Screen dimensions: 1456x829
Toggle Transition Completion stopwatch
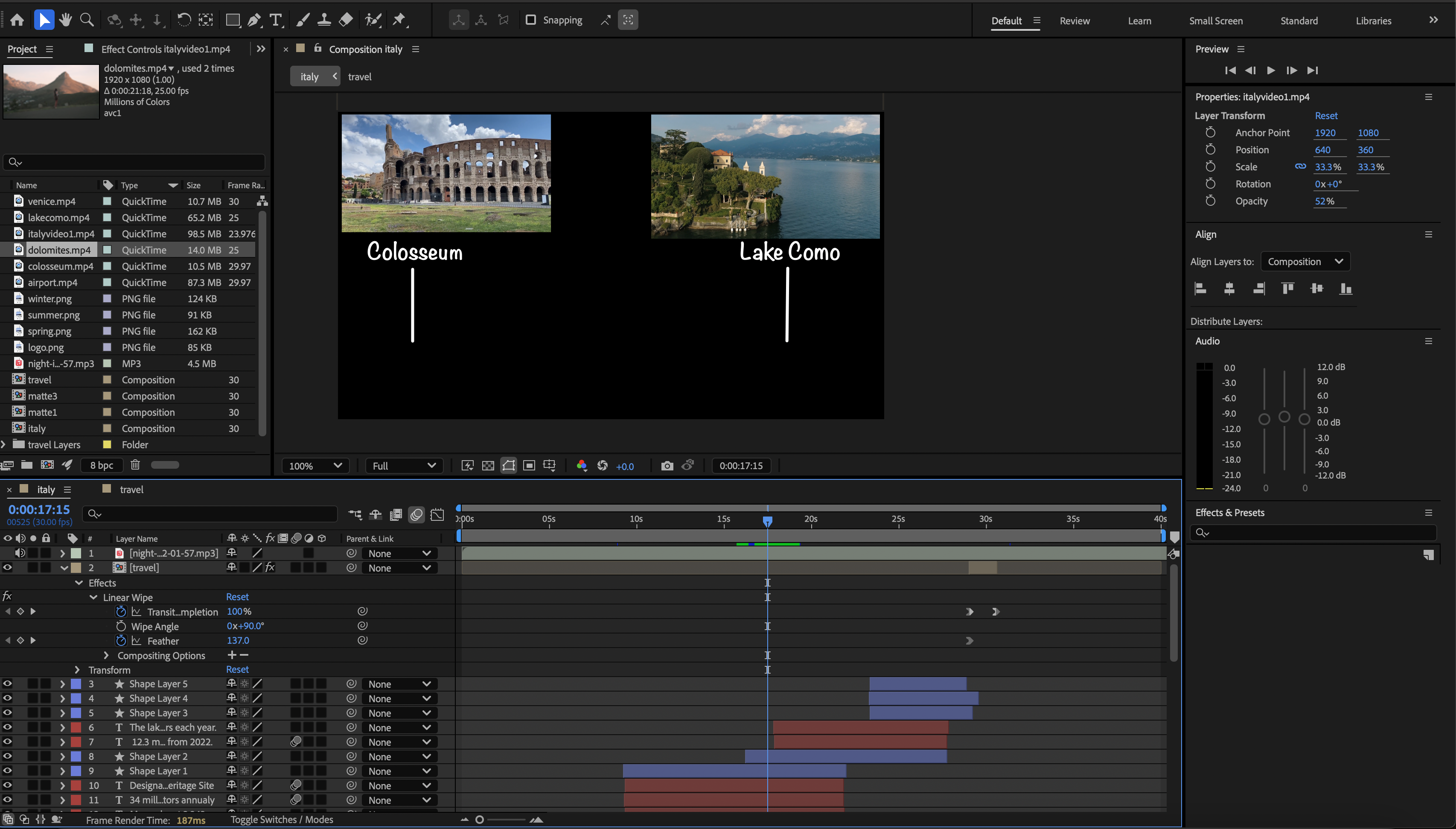(121, 611)
